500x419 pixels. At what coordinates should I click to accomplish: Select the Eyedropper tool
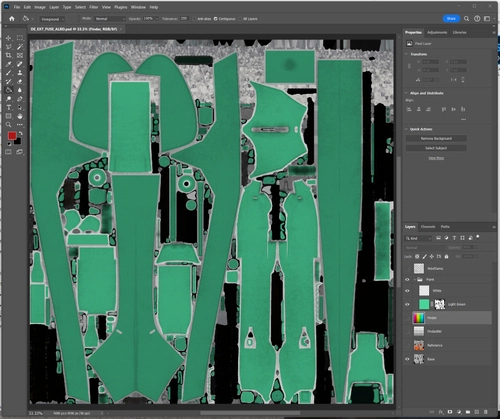pos(9,64)
